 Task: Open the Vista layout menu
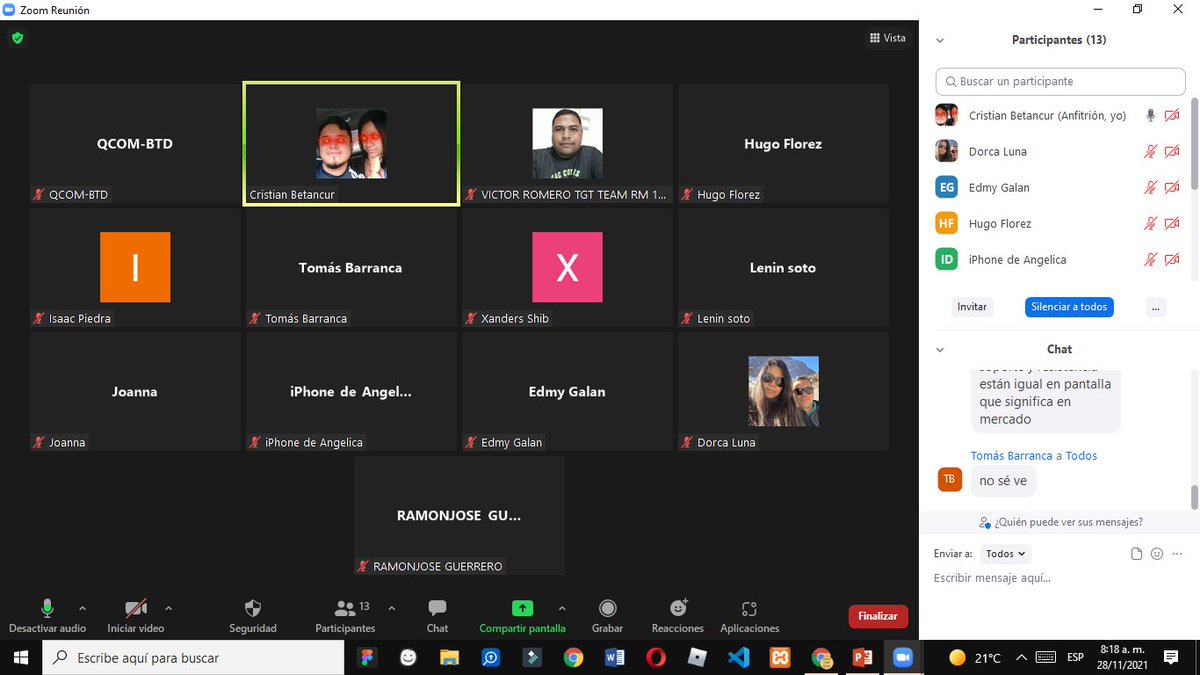coord(887,38)
